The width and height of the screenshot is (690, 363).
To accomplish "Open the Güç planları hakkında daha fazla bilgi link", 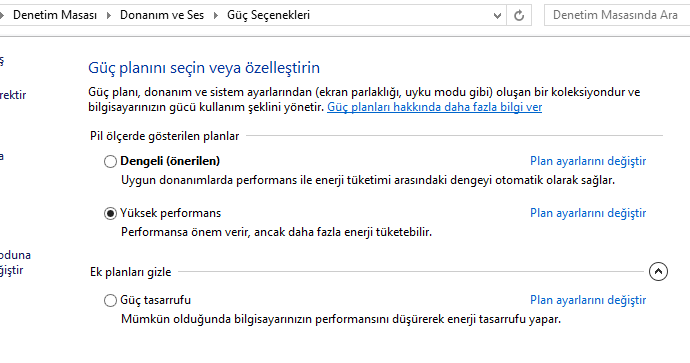I will click(x=434, y=107).
